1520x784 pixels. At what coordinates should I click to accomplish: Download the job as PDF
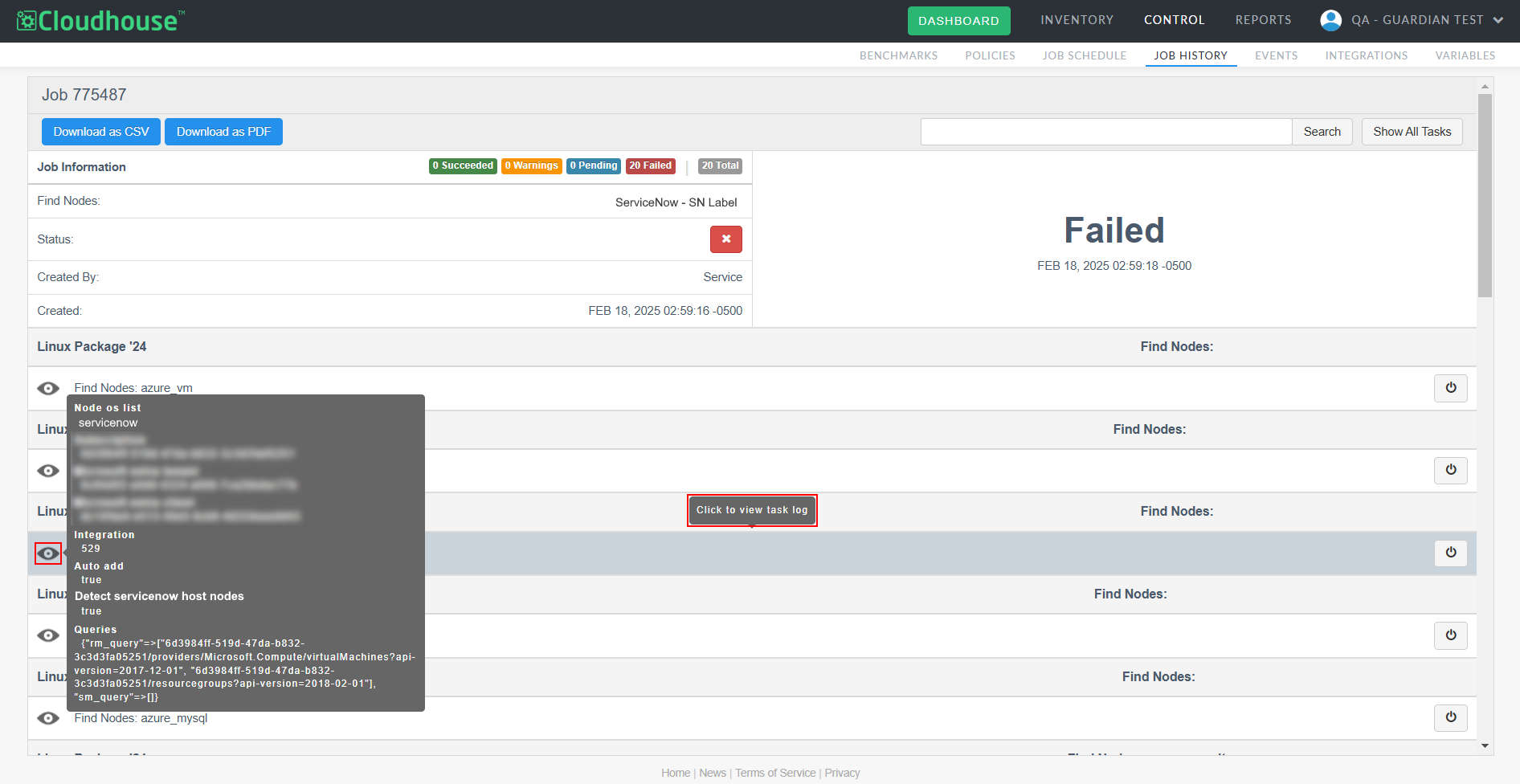(x=223, y=132)
